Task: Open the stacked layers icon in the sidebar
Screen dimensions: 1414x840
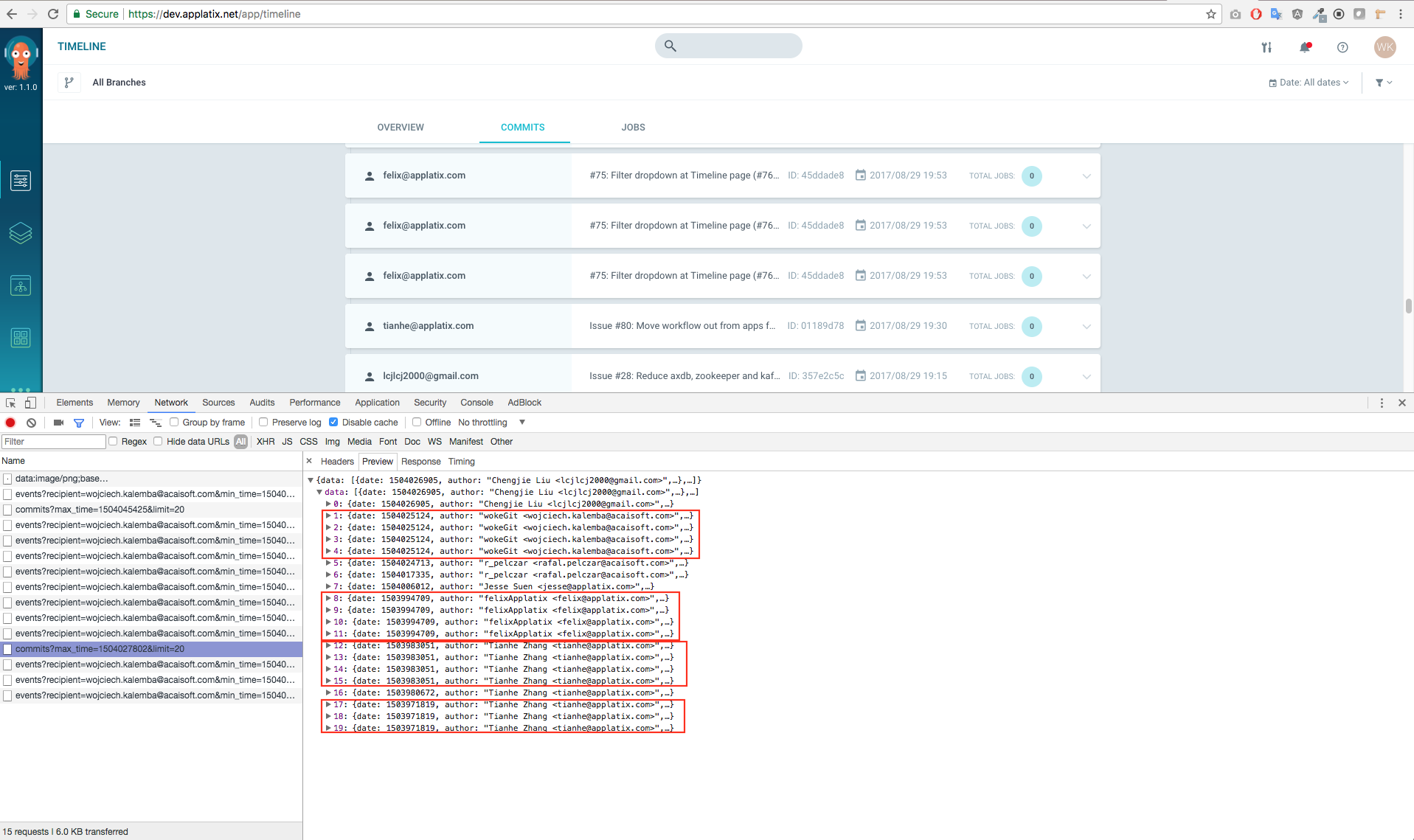Action: click(21, 233)
